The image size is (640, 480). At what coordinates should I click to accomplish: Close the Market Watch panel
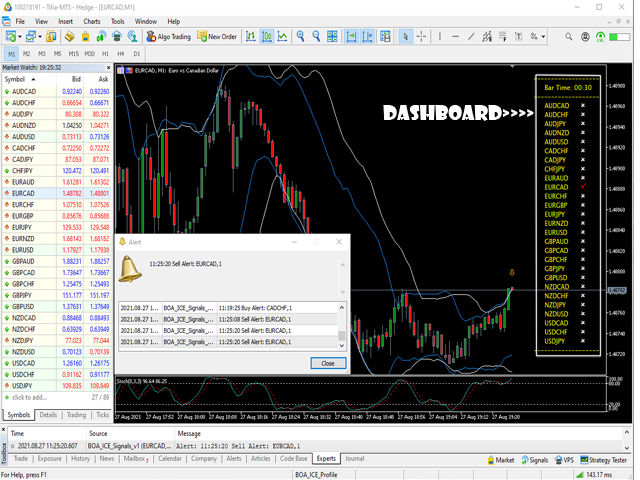pyautogui.click(x=108, y=68)
